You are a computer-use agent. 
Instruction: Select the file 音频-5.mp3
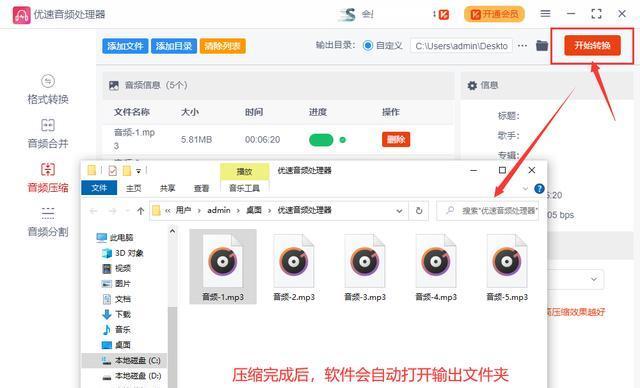pyautogui.click(x=507, y=267)
